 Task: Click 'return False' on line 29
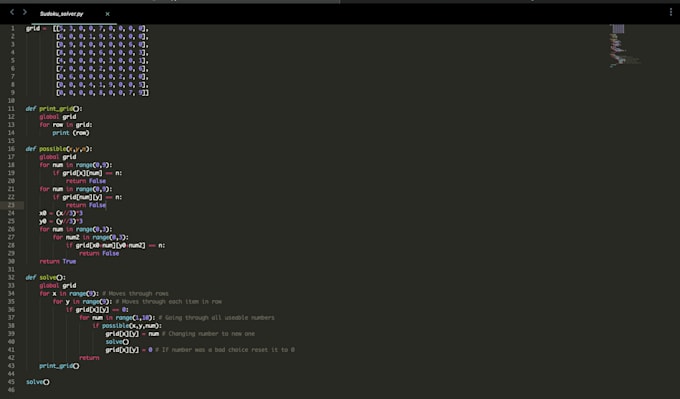click(99, 253)
